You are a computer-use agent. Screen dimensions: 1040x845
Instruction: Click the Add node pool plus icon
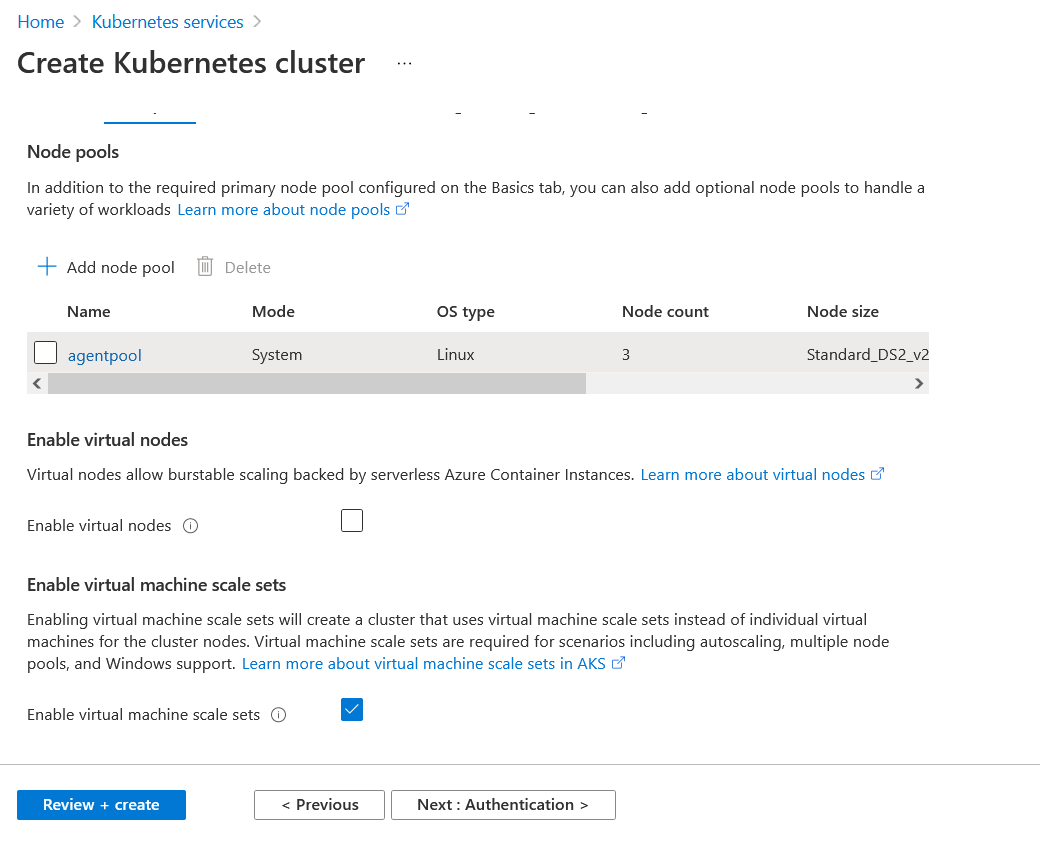click(x=46, y=267)
